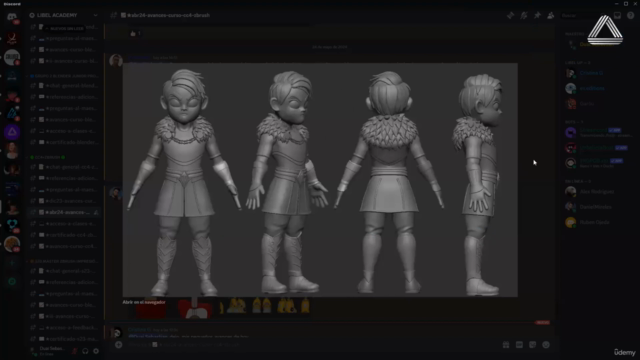This screenshot has height=360, width=640.
Task: Open the GIF picker icon
Action: coord(519,345)
